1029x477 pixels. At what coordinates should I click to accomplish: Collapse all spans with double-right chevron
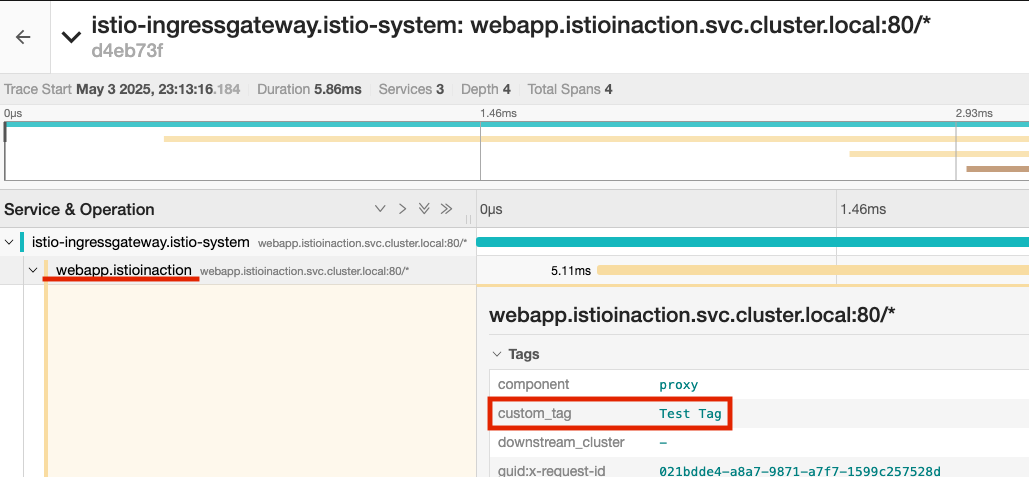(446, 209)
